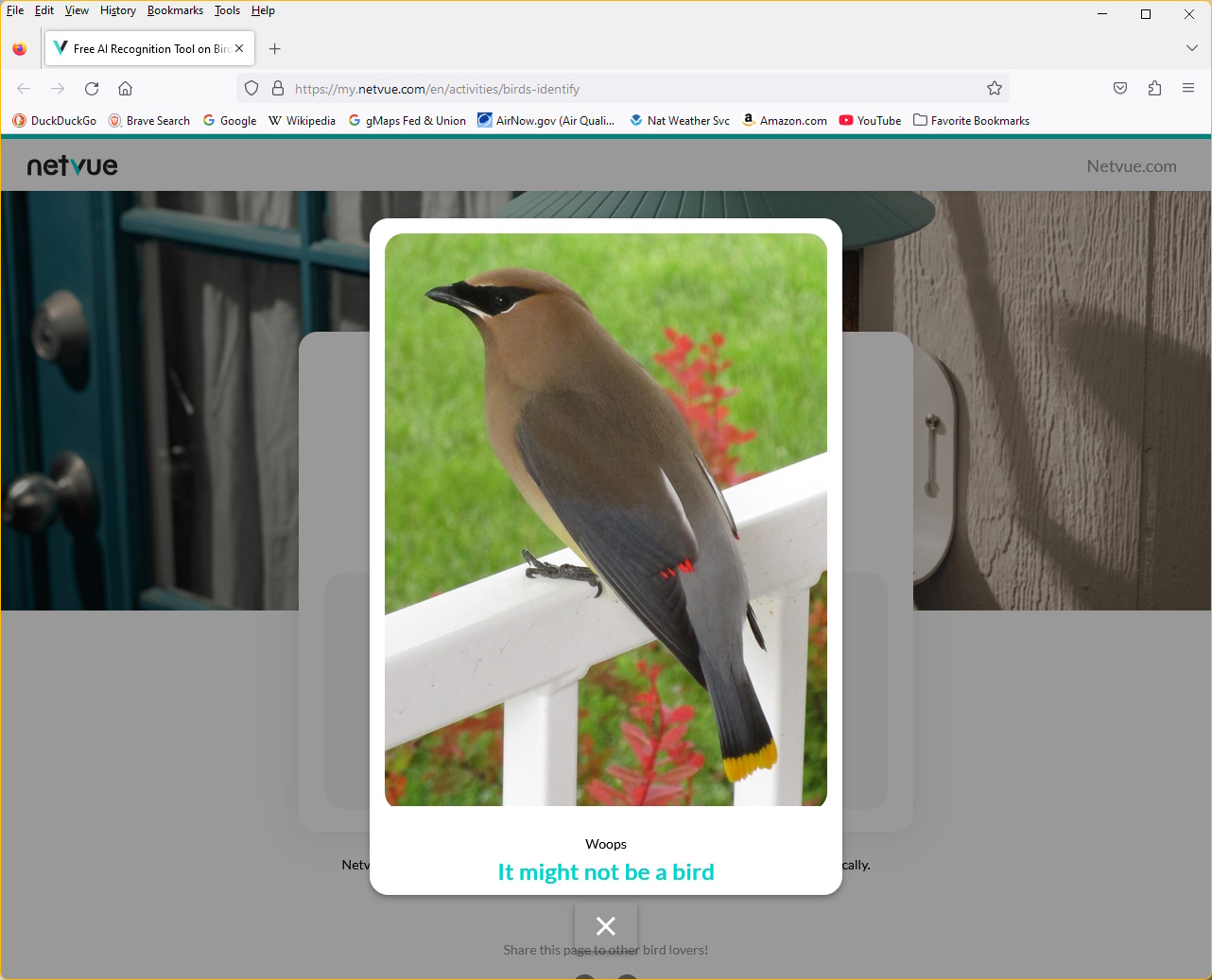This screenshot has height=980, width=1212.
Task: Click the tracking protection shield icon
Action: 251,89
